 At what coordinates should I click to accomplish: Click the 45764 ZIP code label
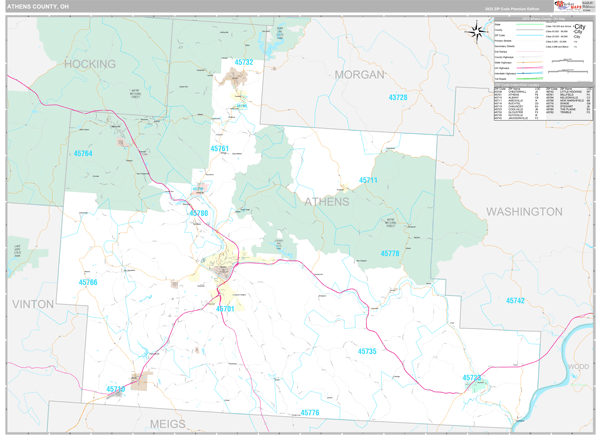point(83,153)
